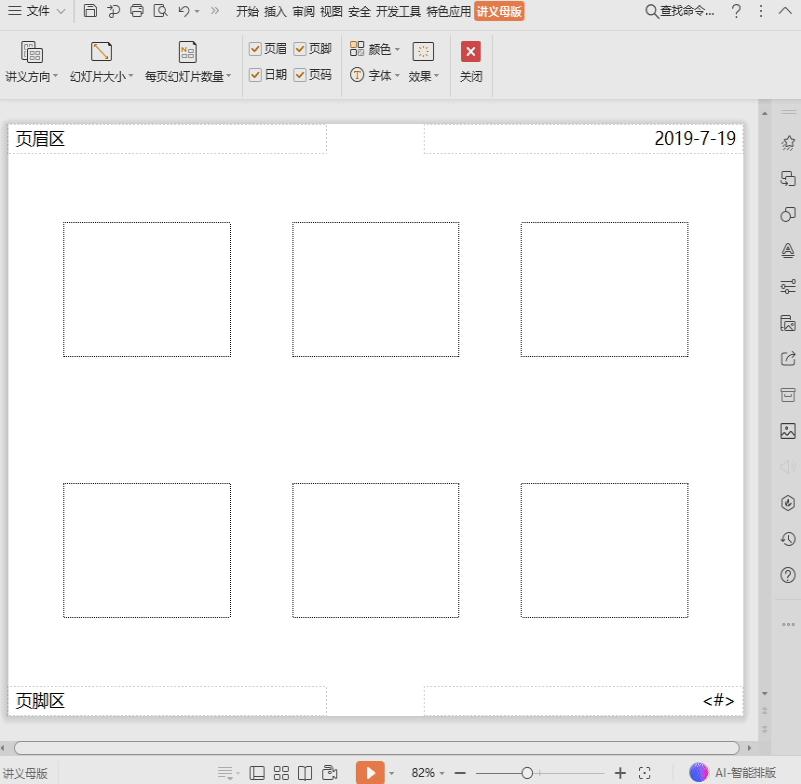Switch to the 开始 tab
Image resolution: width=801 pixels, height=784 pixels.
click(x=247, y=11)
